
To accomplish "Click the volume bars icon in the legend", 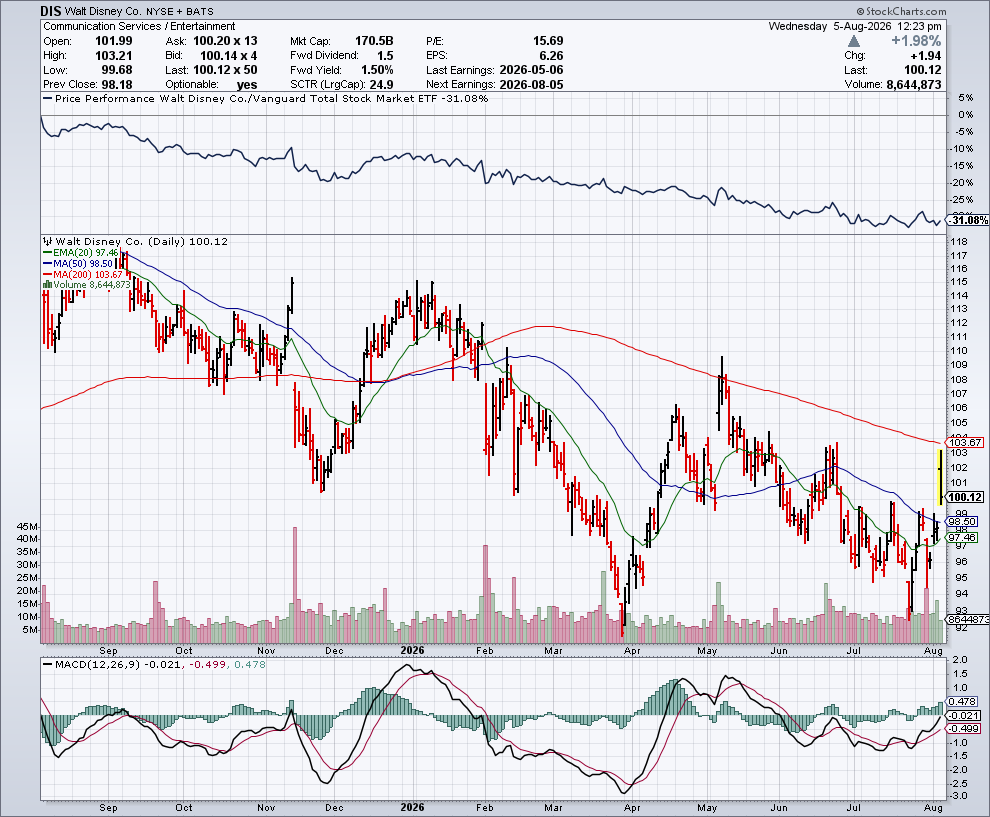I will point(47,285).
